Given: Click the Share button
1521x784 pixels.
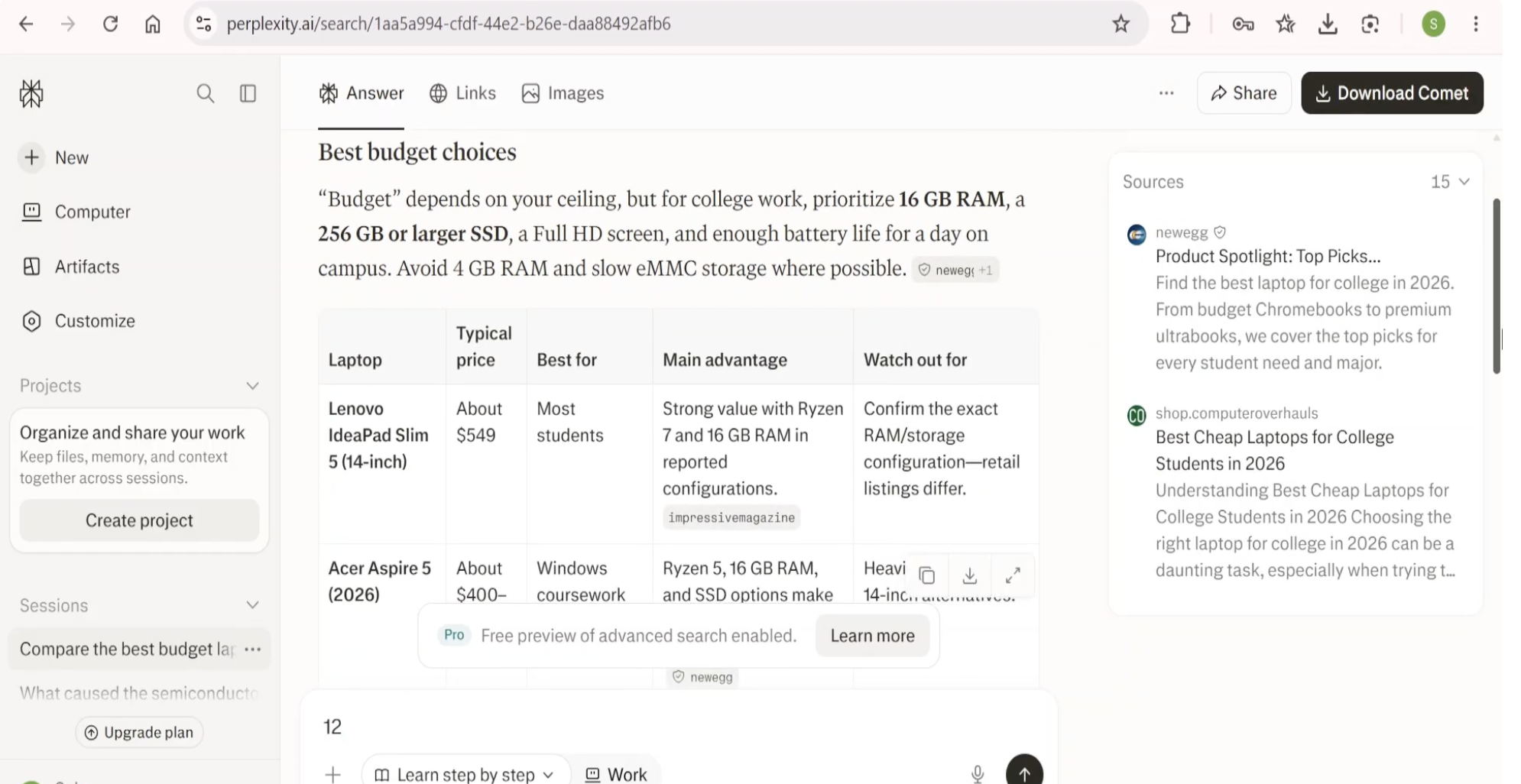Looking at the screenshot, I should [x=1244, y=93].
